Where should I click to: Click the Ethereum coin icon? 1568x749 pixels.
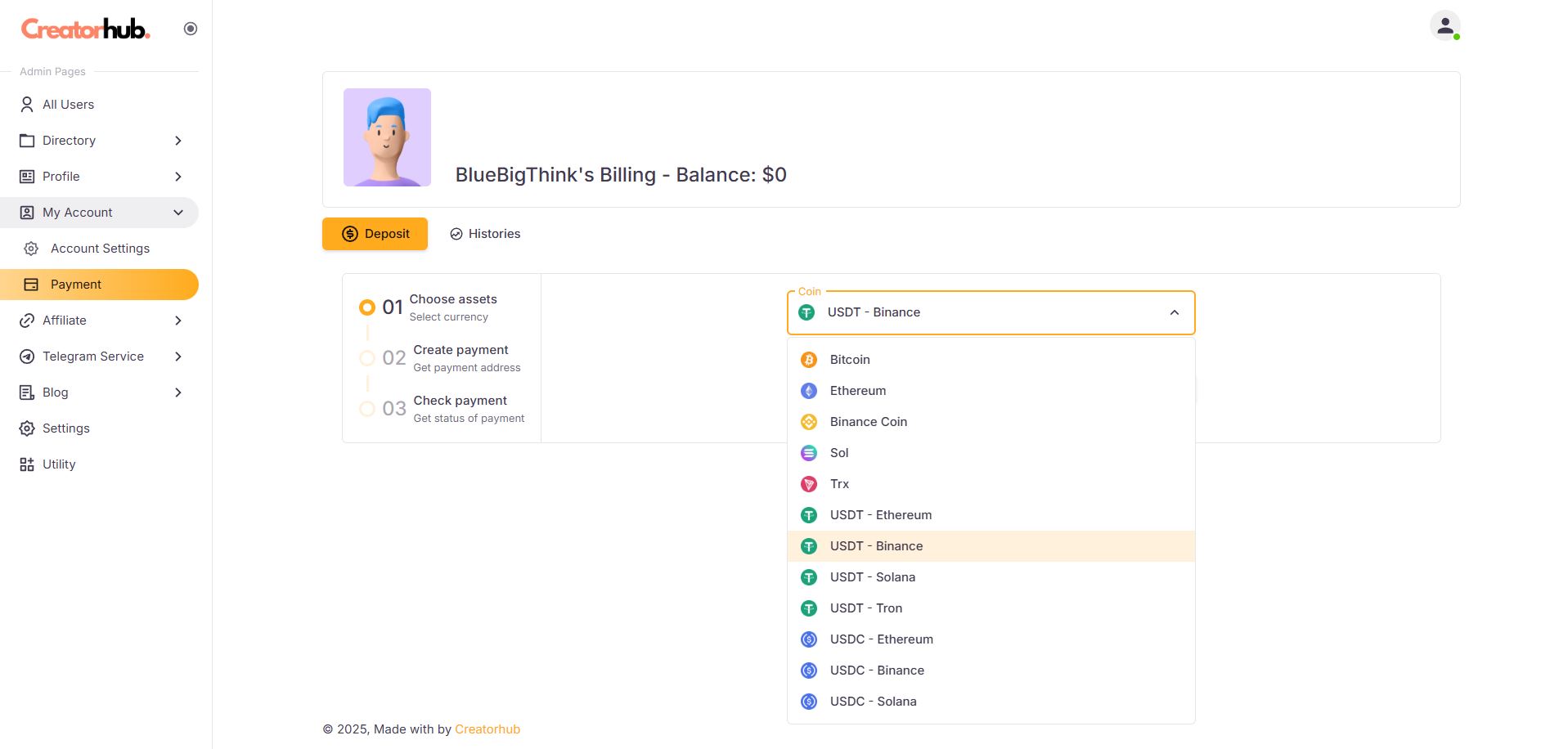pyautogui.click(x=808, y=391)
